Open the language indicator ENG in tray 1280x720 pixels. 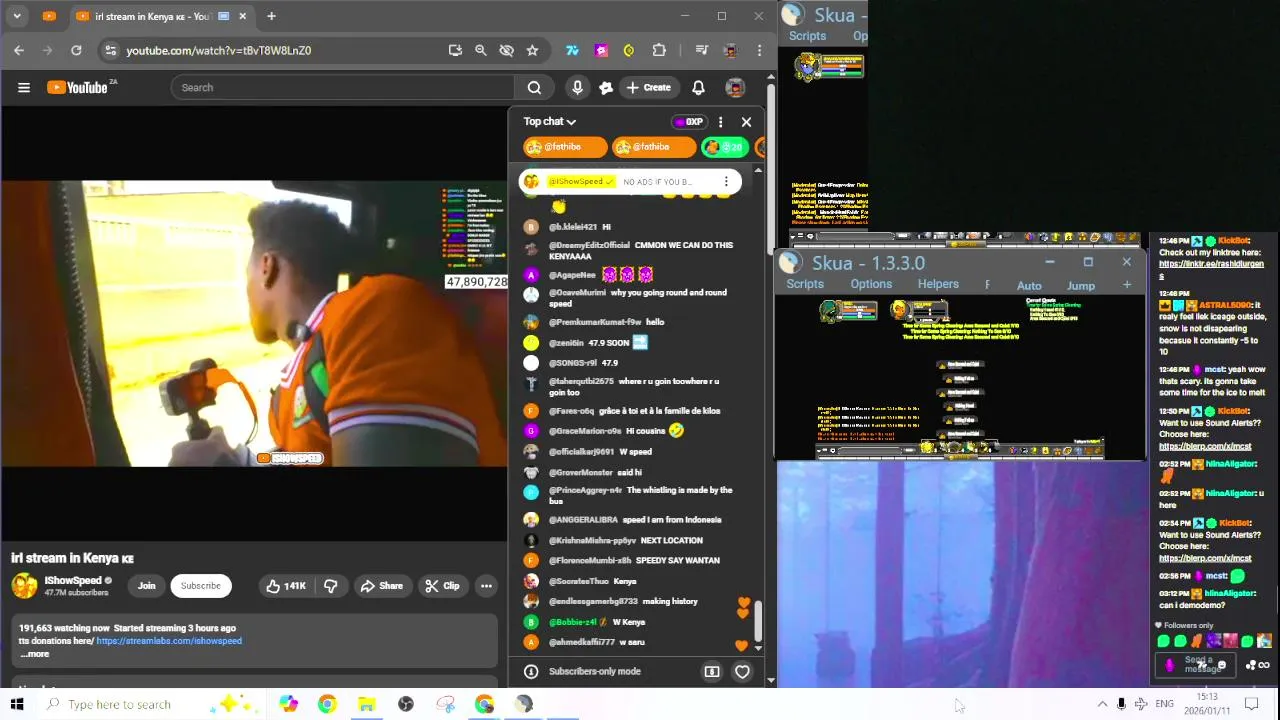coord(1164,704)
